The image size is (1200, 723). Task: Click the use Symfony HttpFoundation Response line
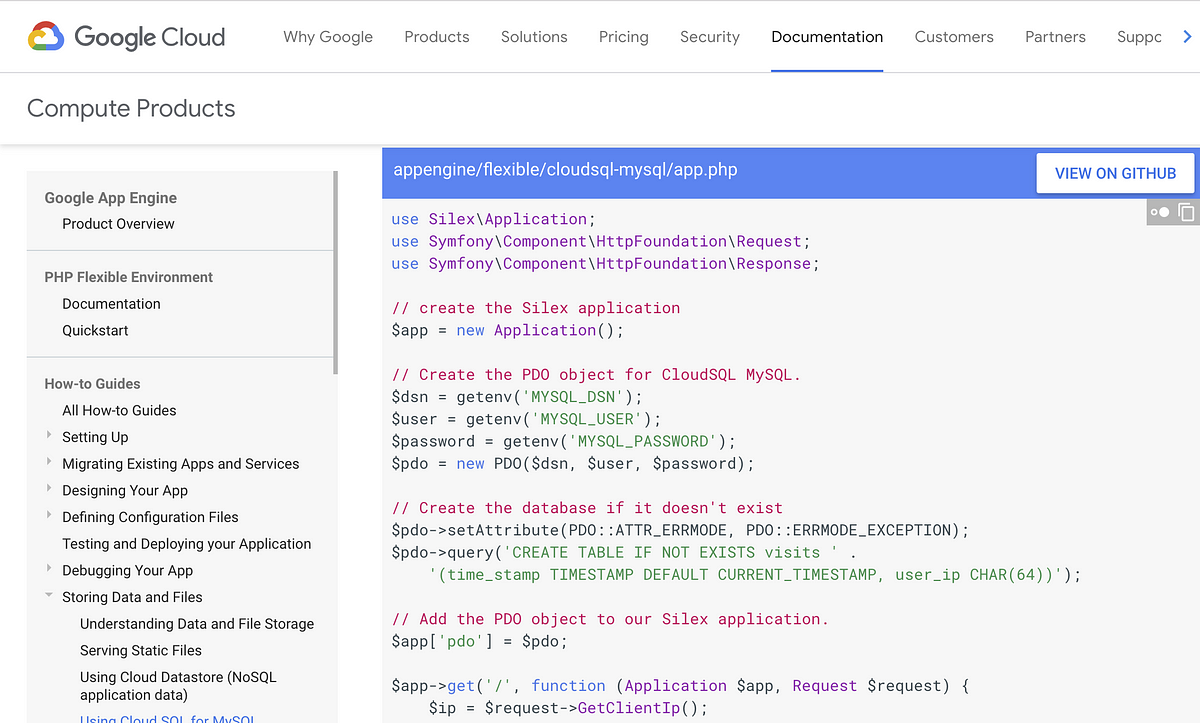click(605, 263)
